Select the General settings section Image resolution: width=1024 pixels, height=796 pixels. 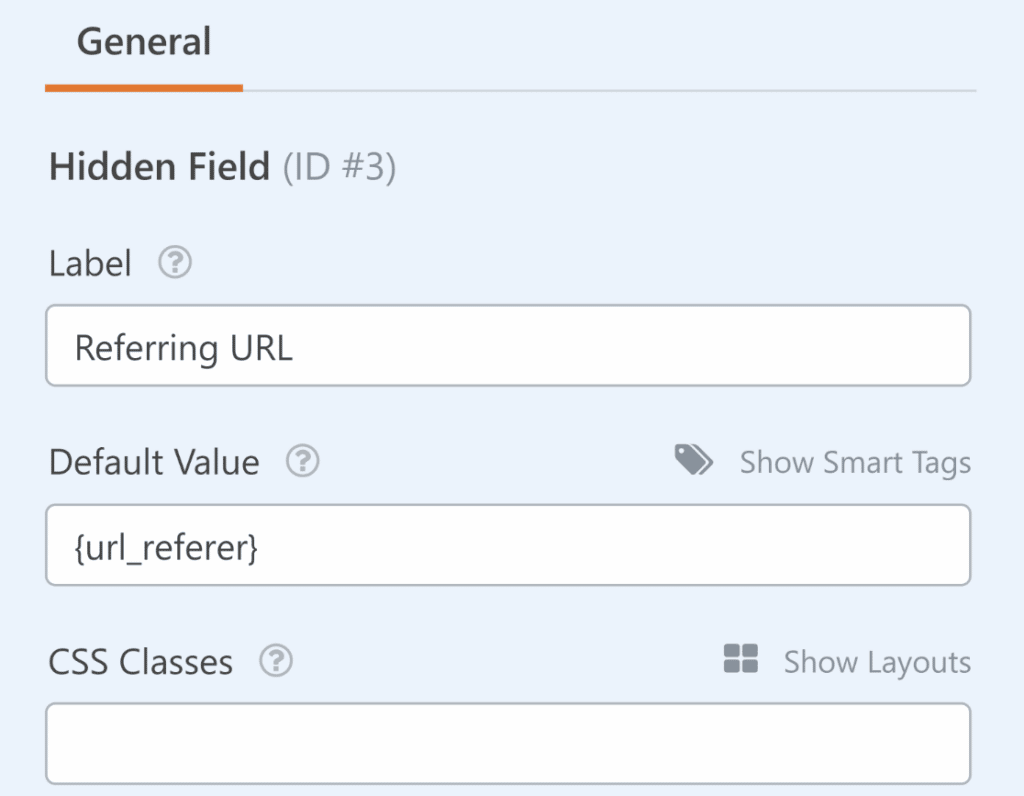143,42
